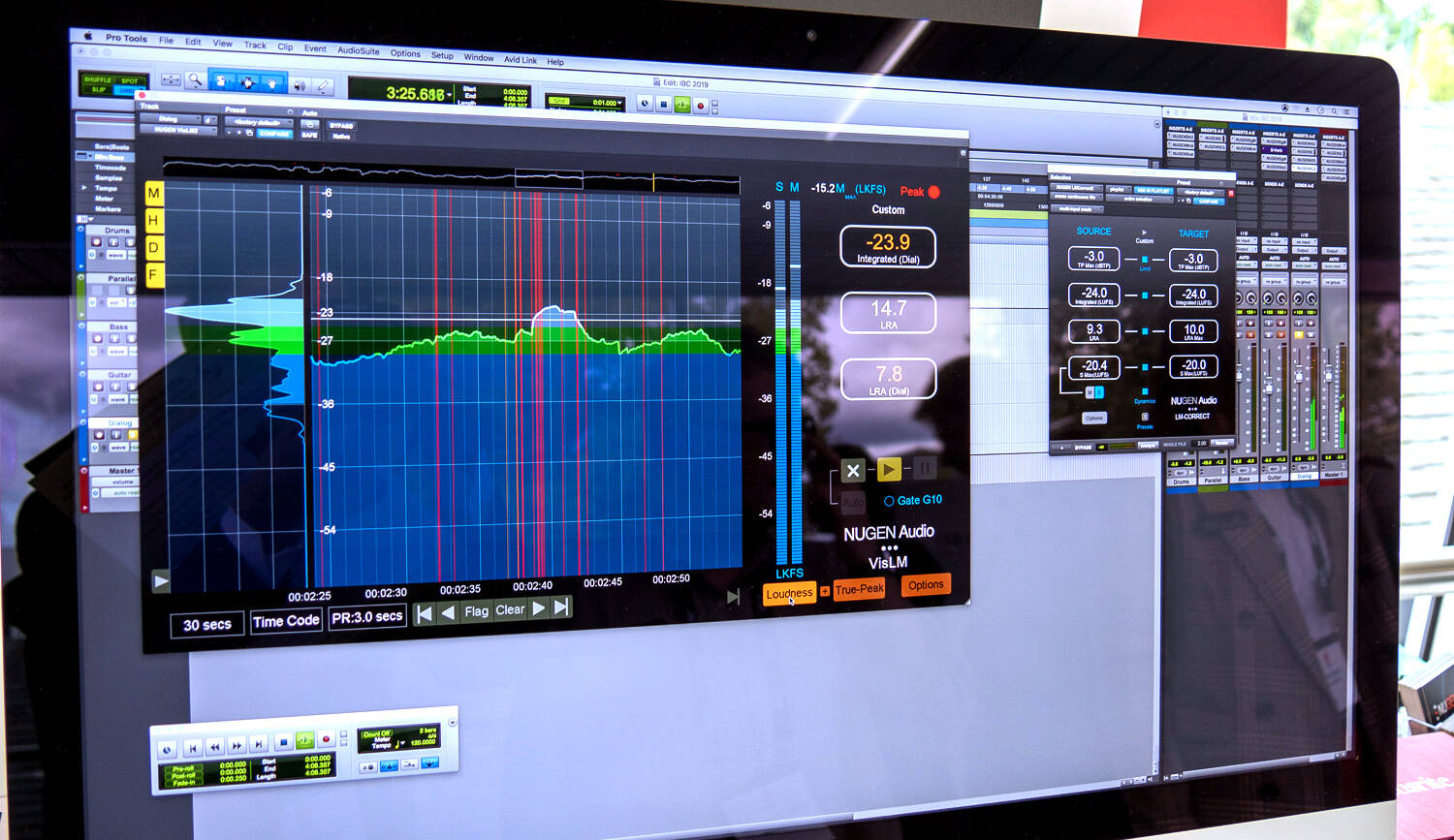This screenshot has width=1454, height=840.
Task: Select the Selector tool in edit toolbar
Action: [246, 82]
